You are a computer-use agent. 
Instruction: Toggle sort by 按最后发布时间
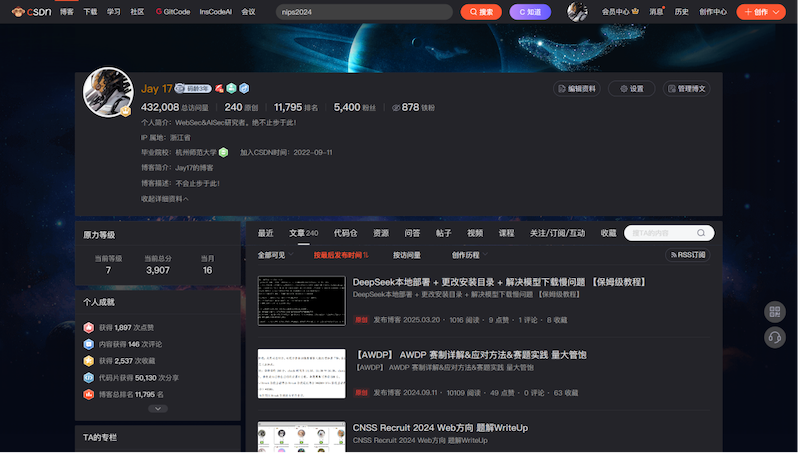point(340,255)
